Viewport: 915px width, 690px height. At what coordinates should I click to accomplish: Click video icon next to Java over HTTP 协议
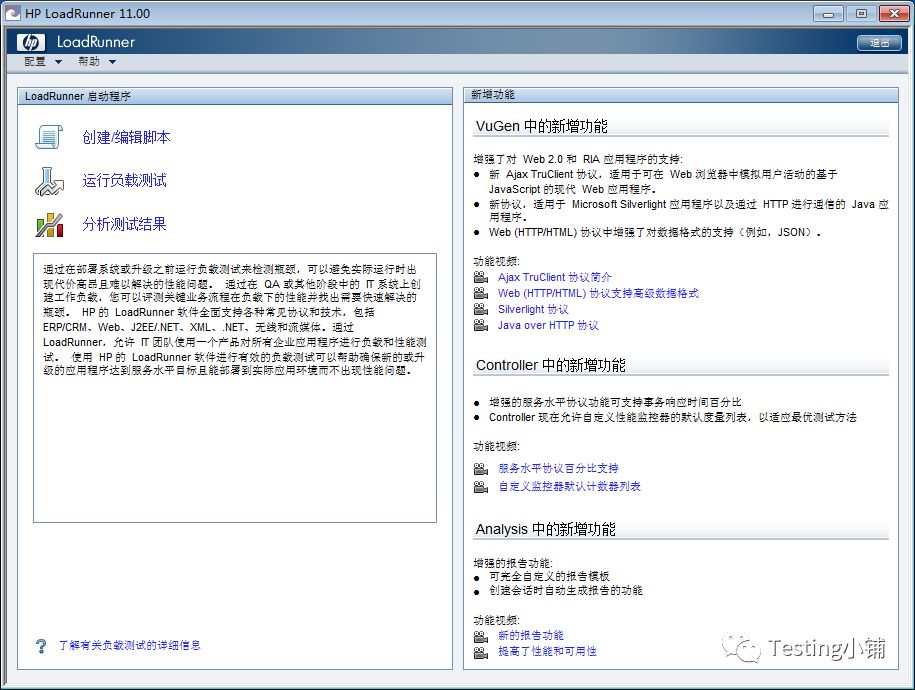coord(481,325)
